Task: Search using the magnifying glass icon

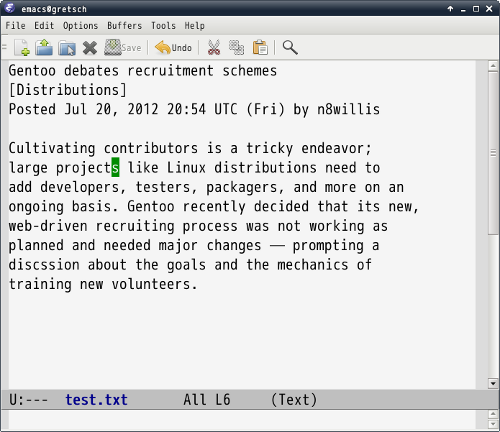Action: (x=290, y=47)
